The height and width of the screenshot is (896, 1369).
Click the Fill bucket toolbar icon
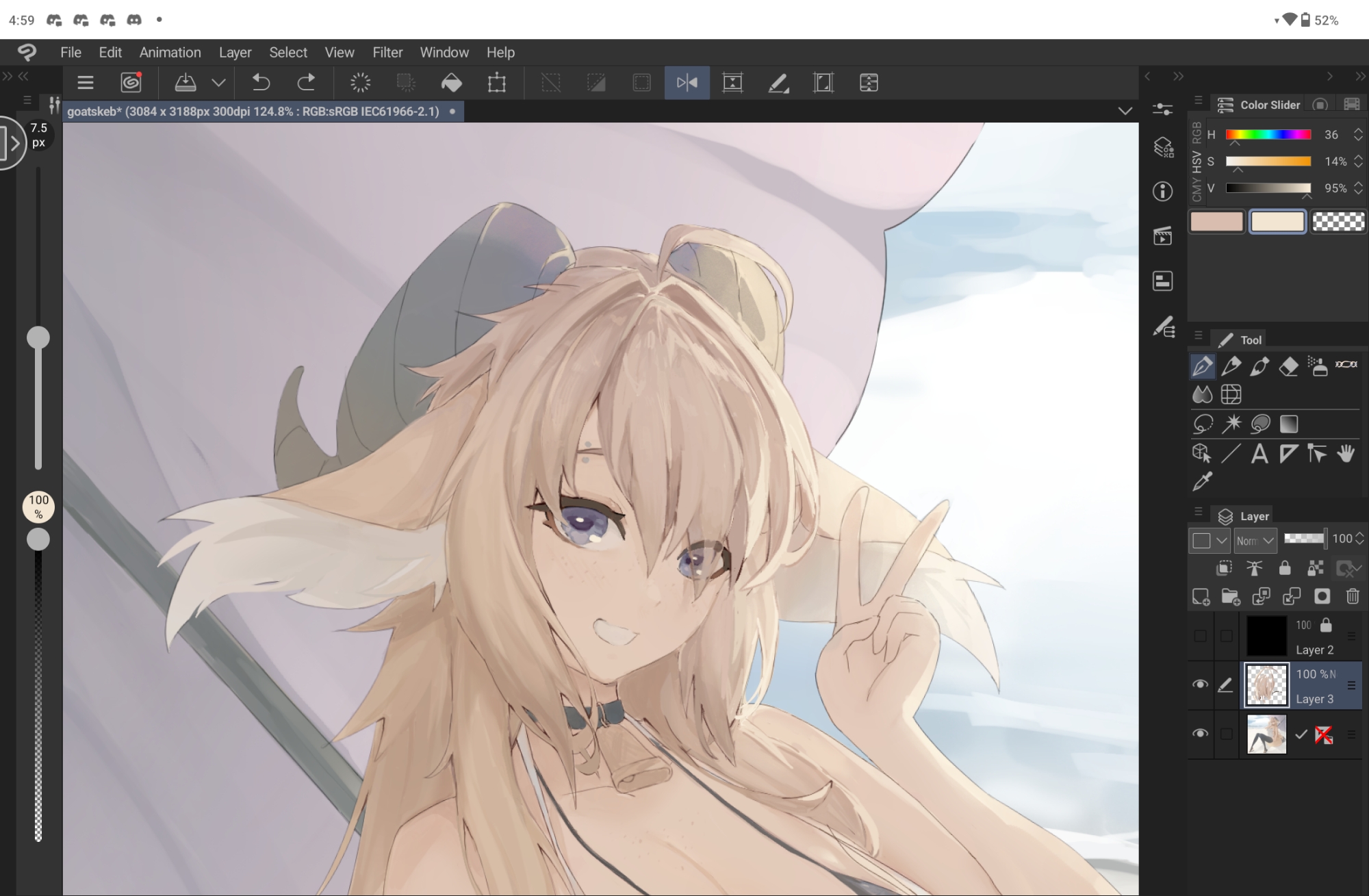(x=451, y=83)
